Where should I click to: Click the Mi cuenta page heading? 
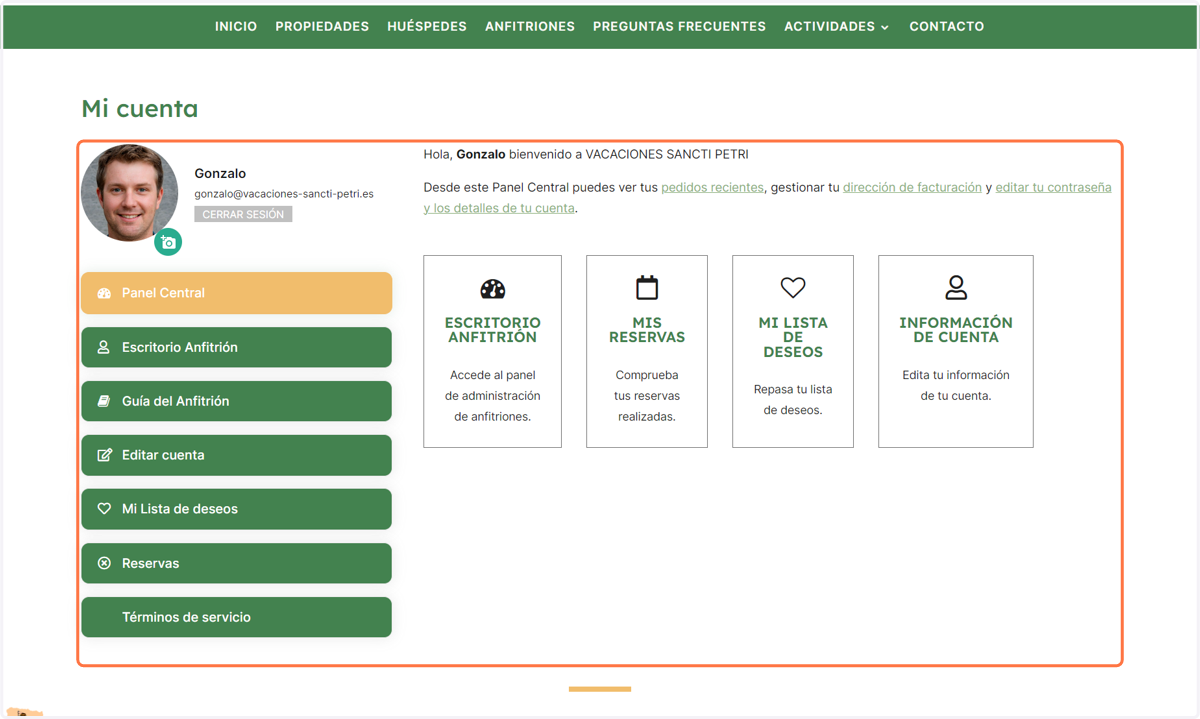(140, 108)
